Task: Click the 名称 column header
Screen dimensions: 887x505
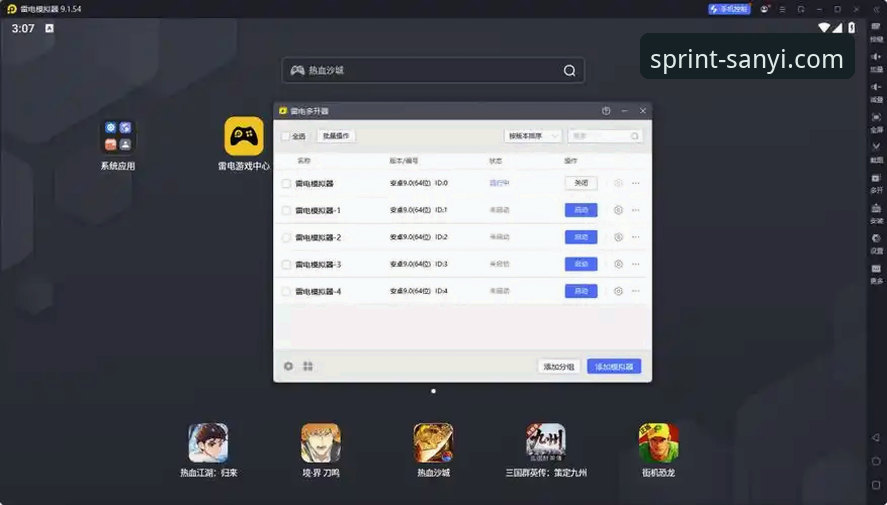Action: (x=304, y=161)
